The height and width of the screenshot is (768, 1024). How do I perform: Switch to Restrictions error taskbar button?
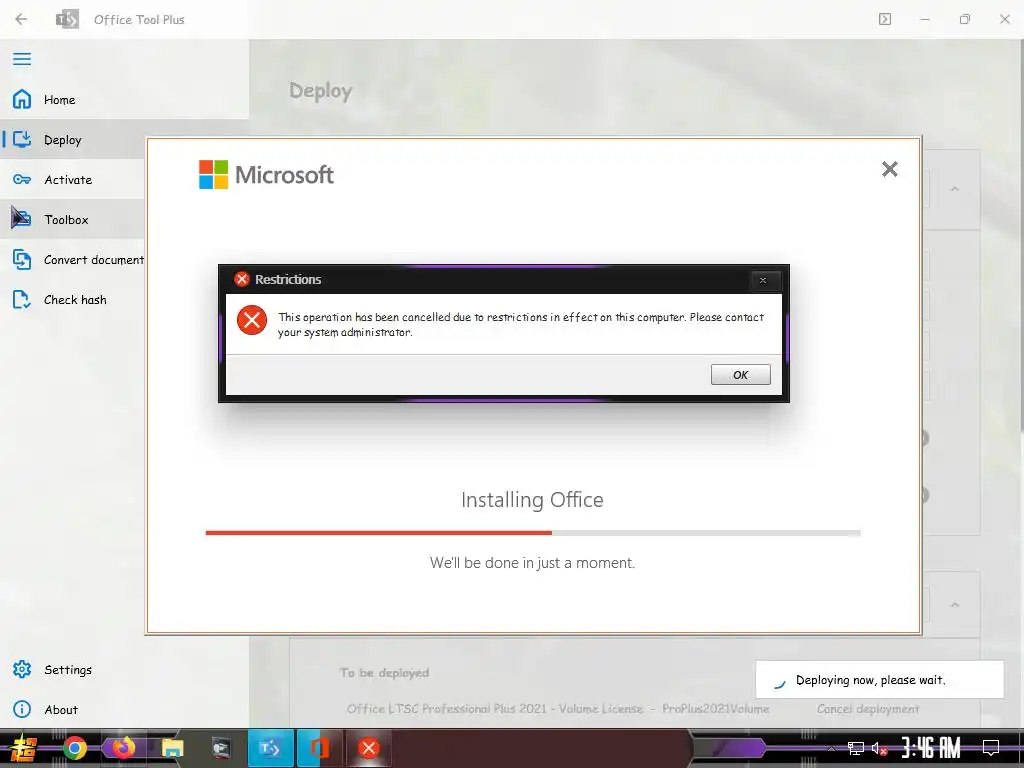[x=368, y=748]
